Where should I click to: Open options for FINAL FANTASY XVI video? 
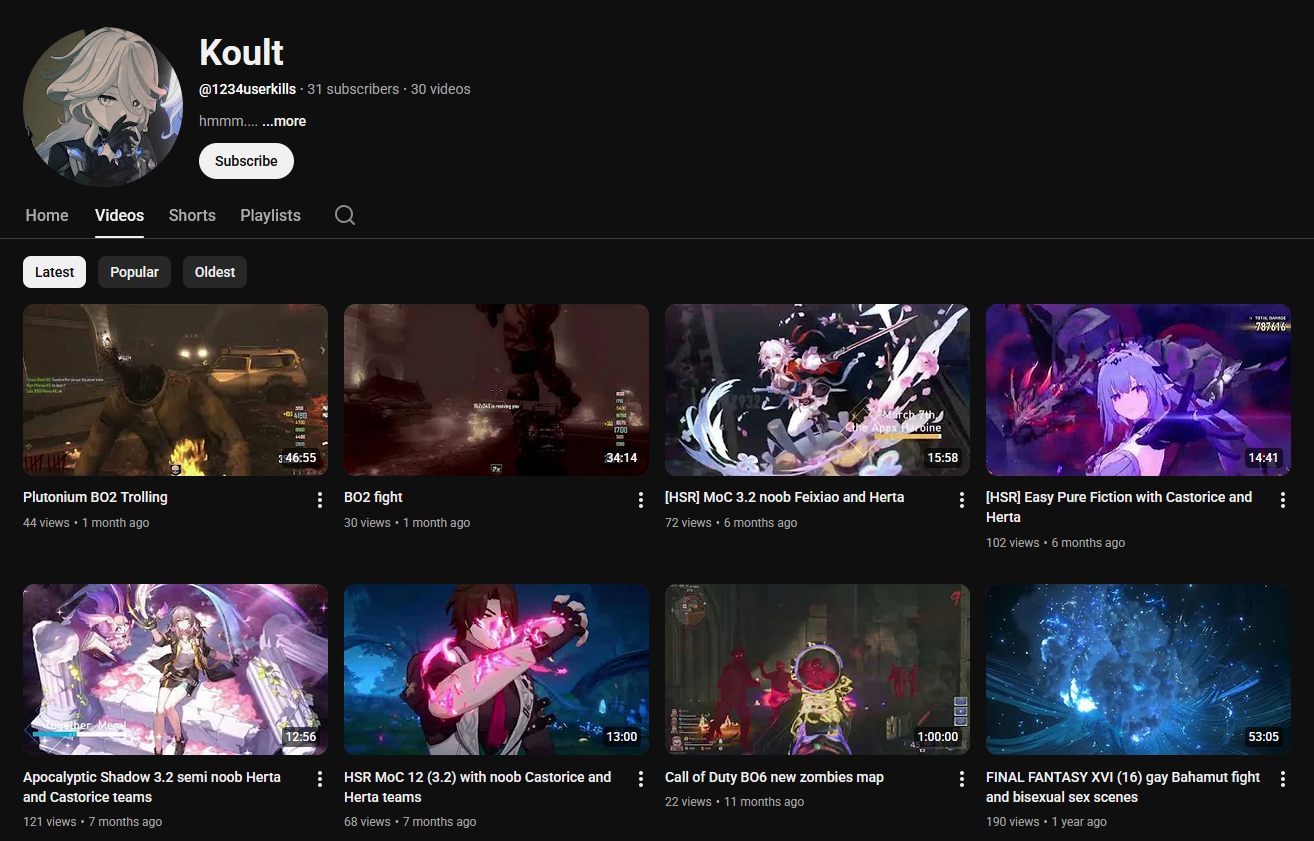click(x=1283, y=780)
